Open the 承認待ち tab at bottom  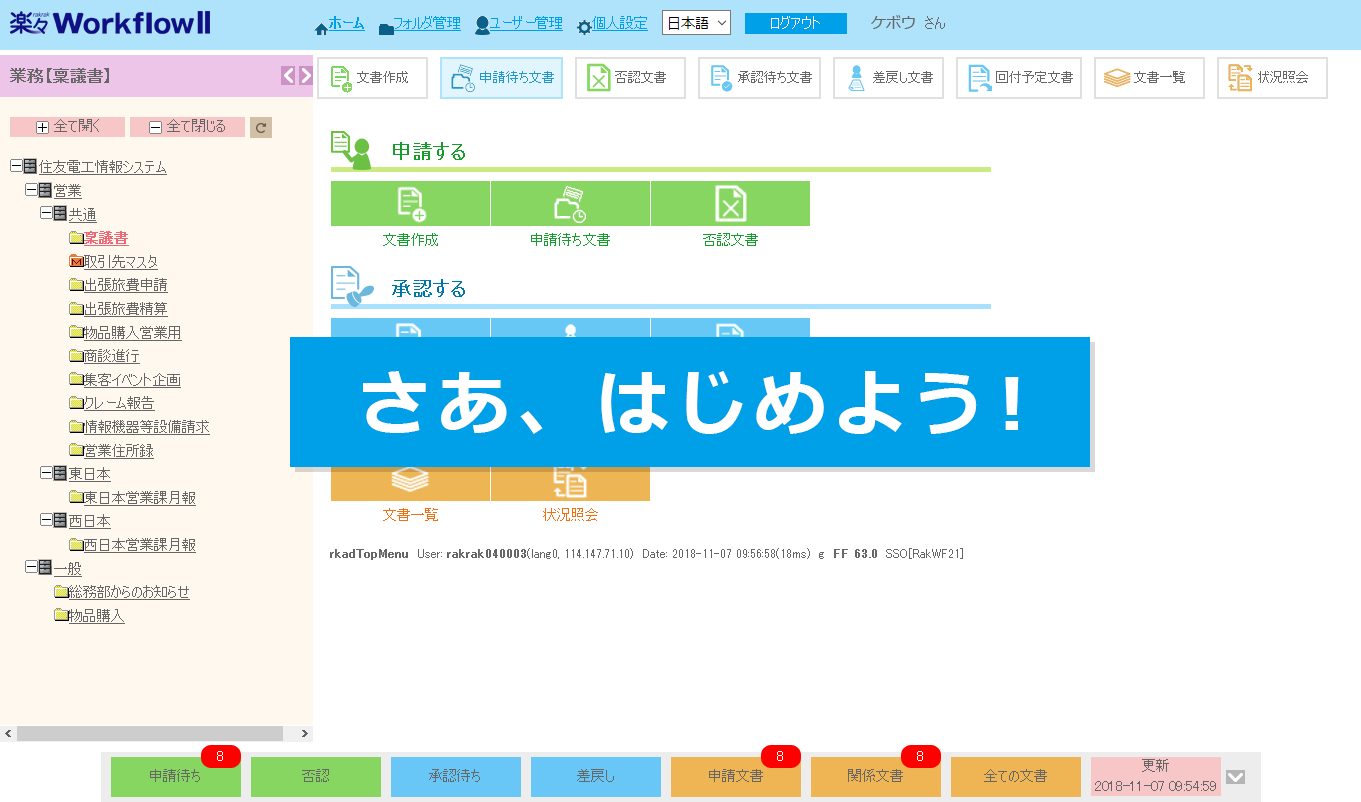(456, 776)
